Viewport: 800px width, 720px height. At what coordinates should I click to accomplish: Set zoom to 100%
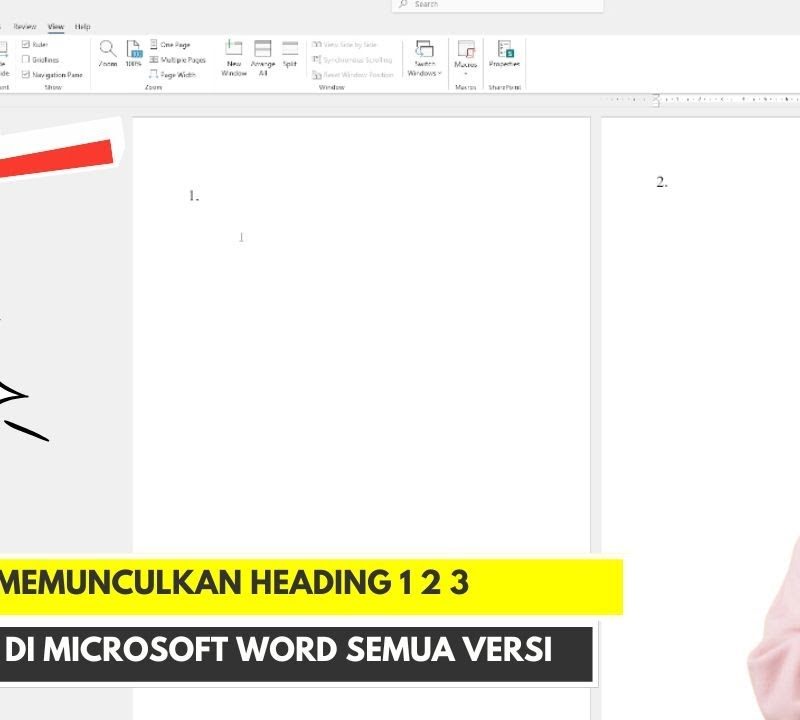pyautogui.click(x=134, y=54)
